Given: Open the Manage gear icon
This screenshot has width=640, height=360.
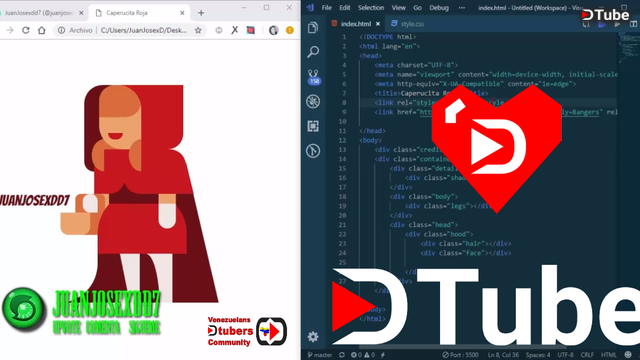Looking at the screenshot, I should [x=313, y=337].
